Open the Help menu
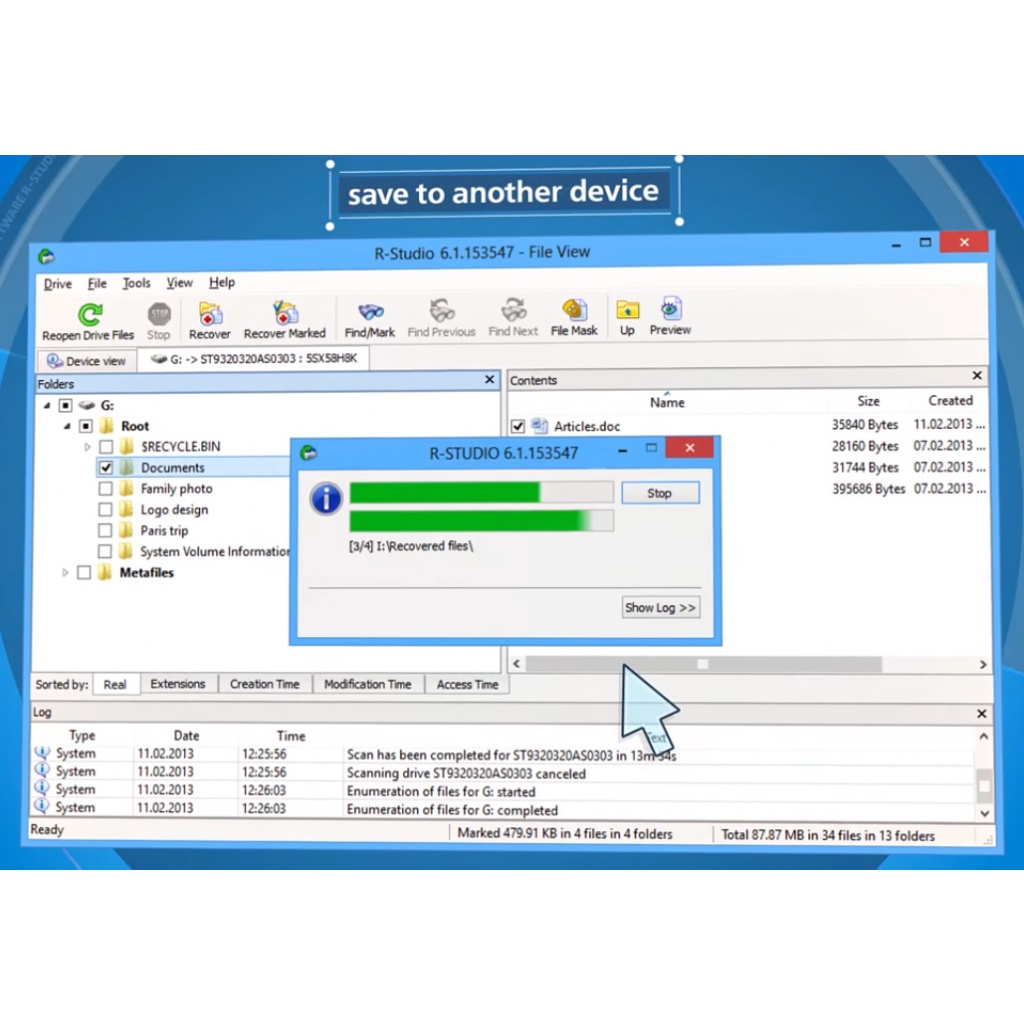Screen dimensions: 1024x1024 tap(222, 282)
